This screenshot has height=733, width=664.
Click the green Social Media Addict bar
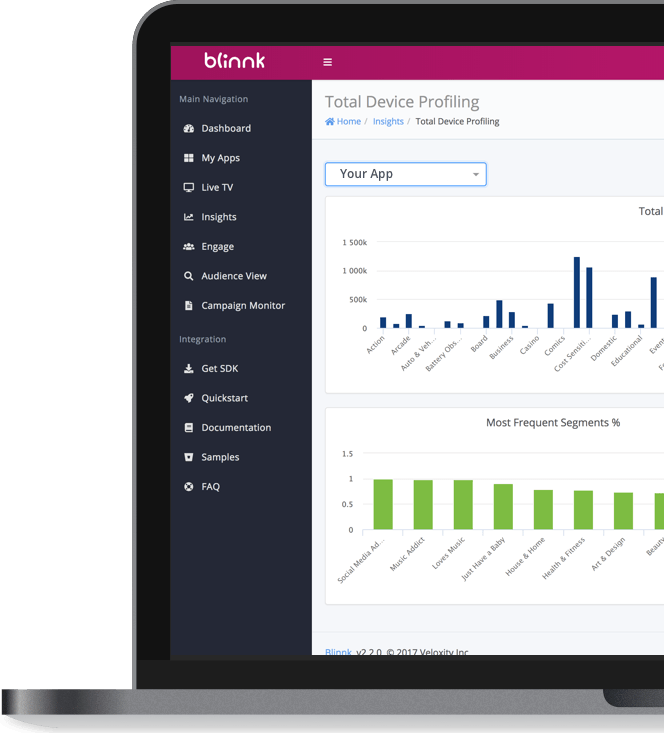(x=383, y=505)
